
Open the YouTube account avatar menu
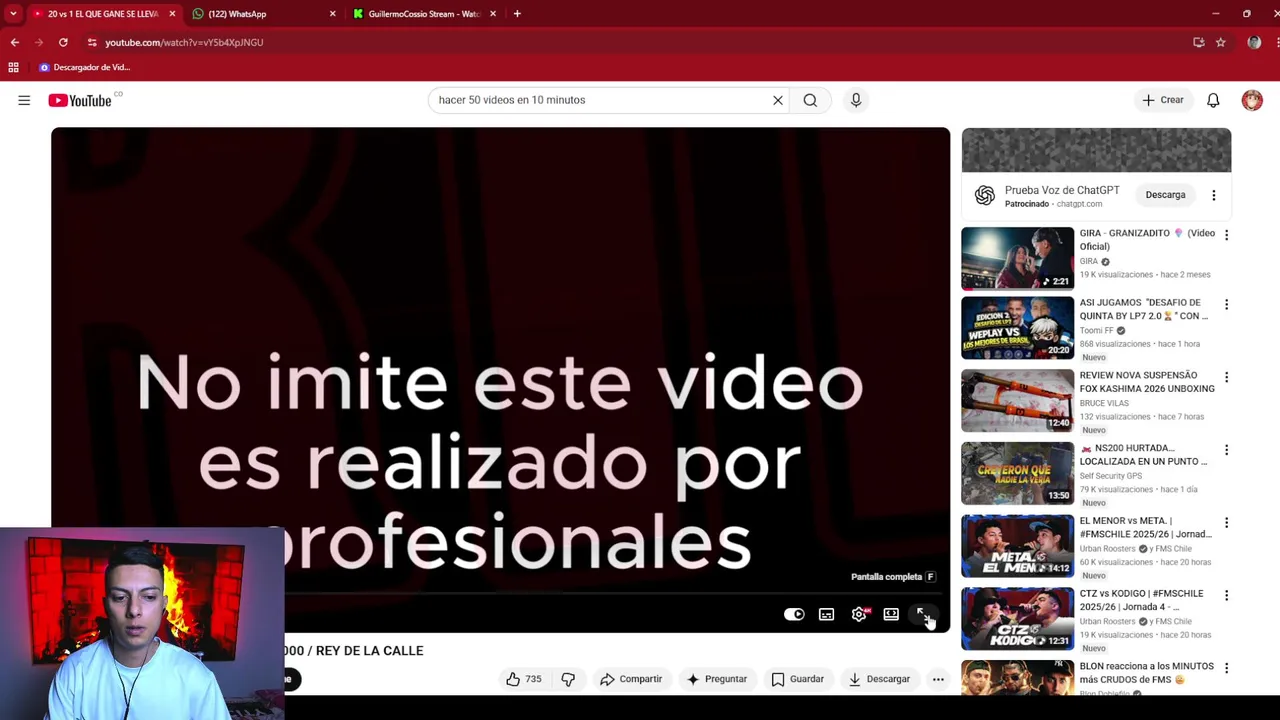1252,100
